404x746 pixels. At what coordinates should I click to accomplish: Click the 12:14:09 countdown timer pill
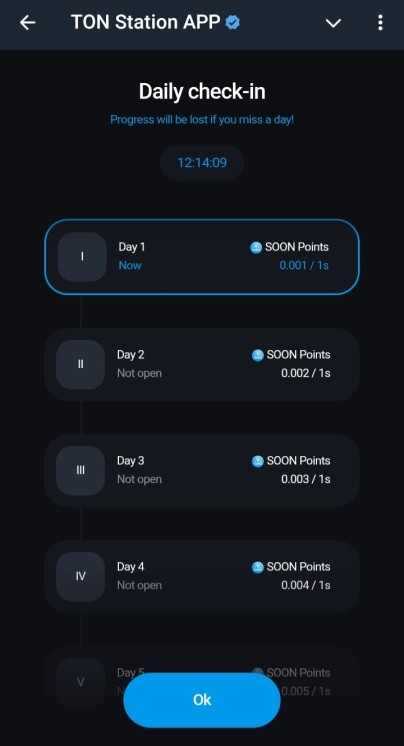click(202, 163)
